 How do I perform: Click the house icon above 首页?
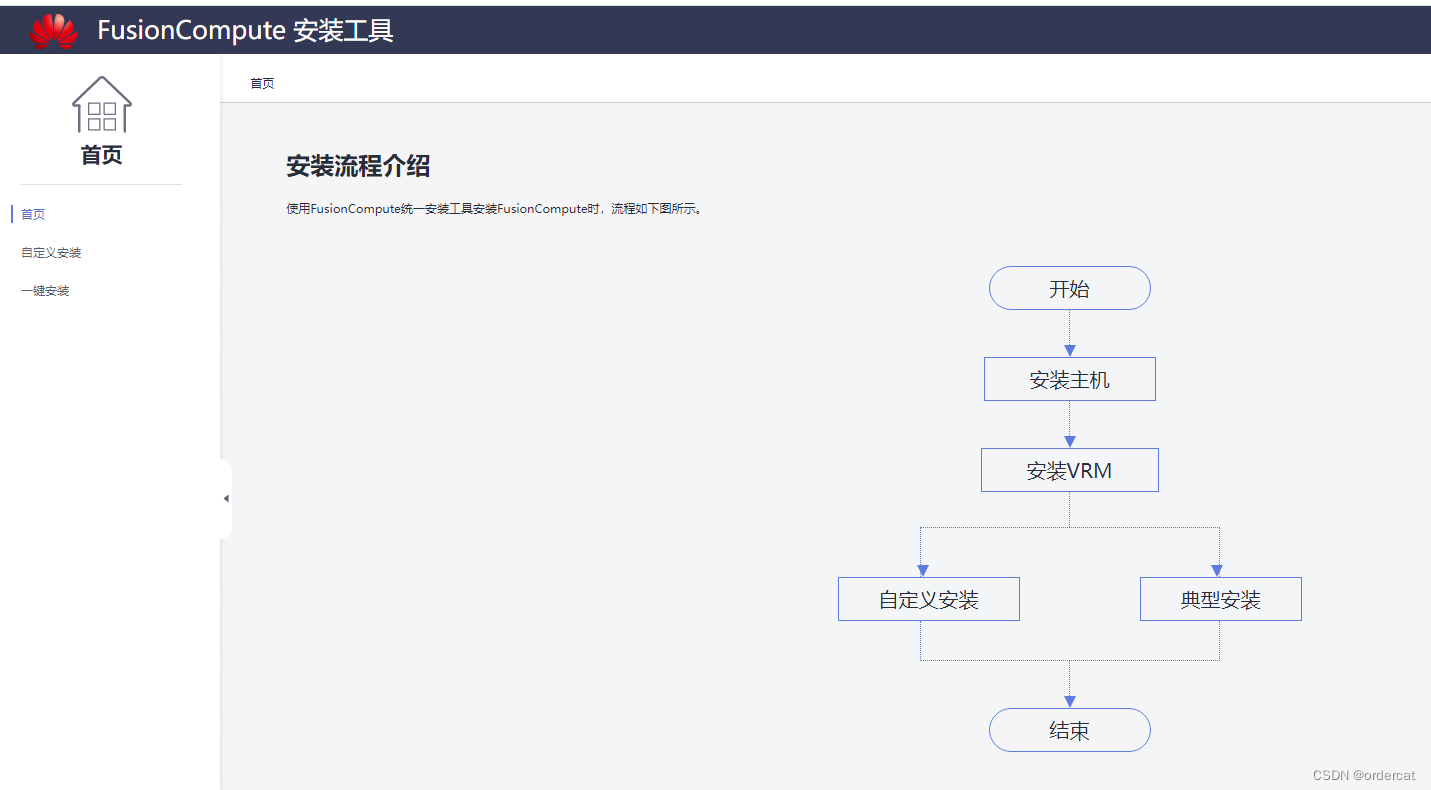click(x=102, y=105)
